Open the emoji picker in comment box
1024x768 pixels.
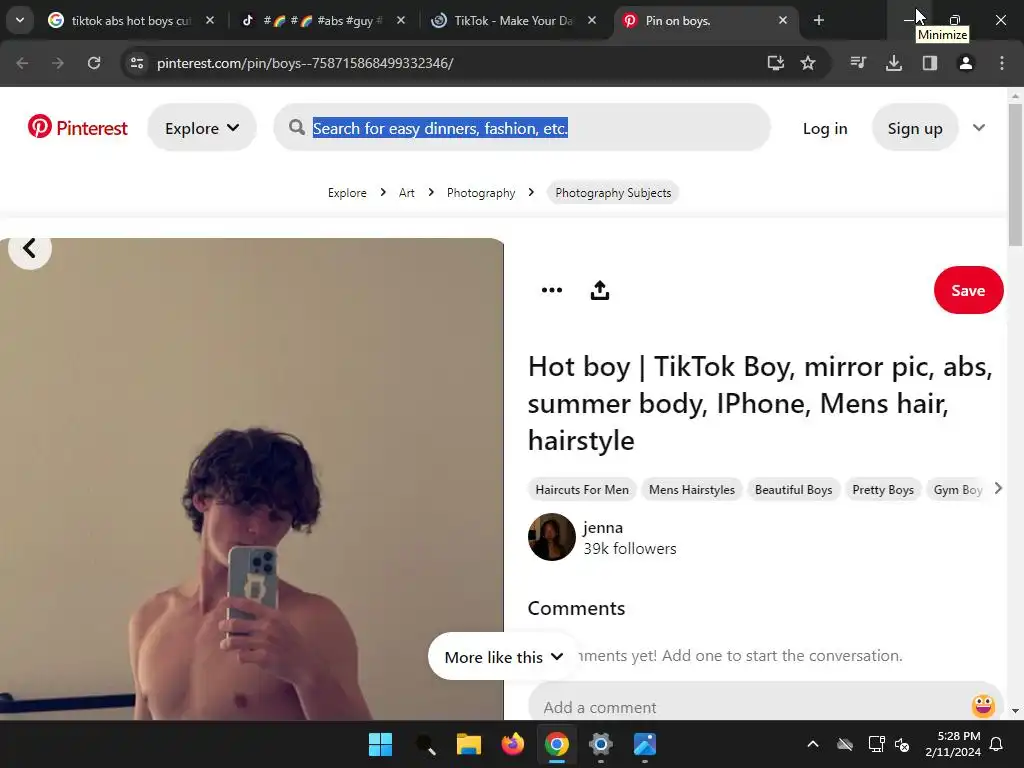(x=983, y=706)
